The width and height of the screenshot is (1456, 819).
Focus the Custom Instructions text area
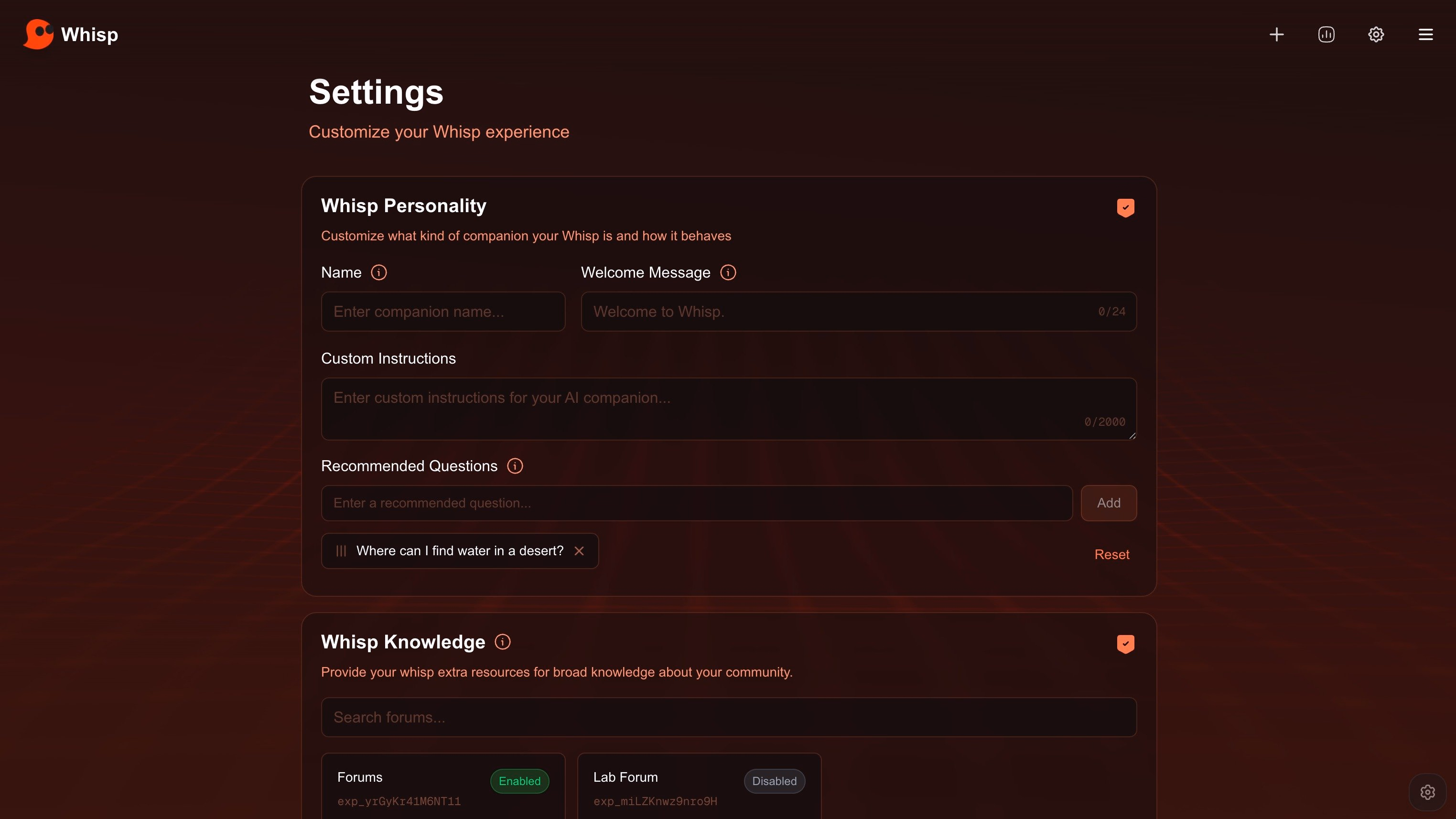pos(729,409)
